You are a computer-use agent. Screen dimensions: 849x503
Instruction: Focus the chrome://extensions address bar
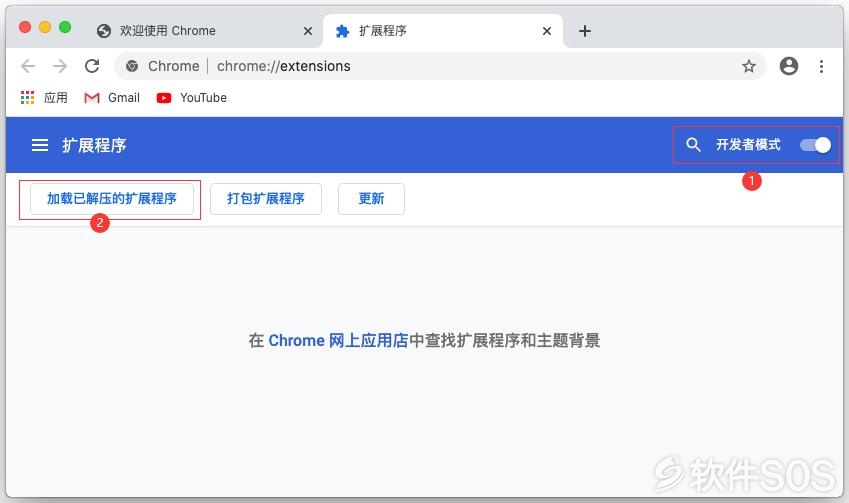tap(441, 66)
